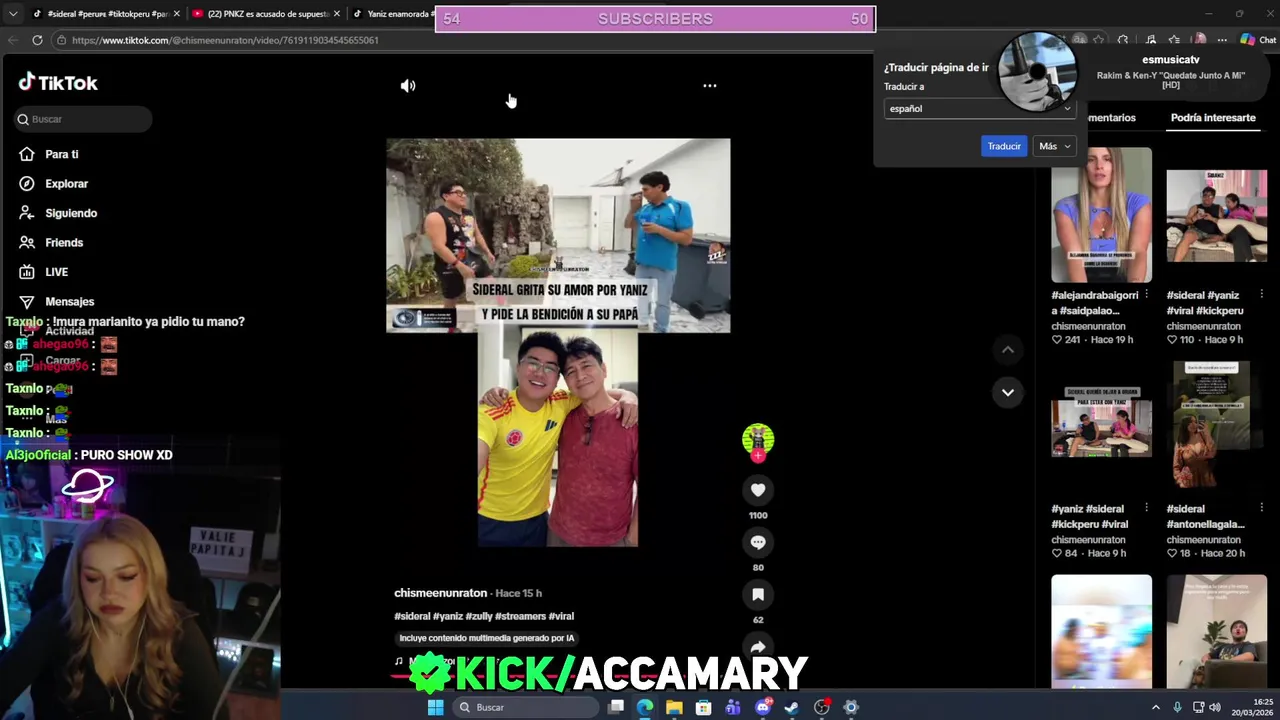The width and height of the screenshot is (1280, 720).
Task: Open options for #sideral #yaniz #viral card
Action: [x=1261, y=295]
